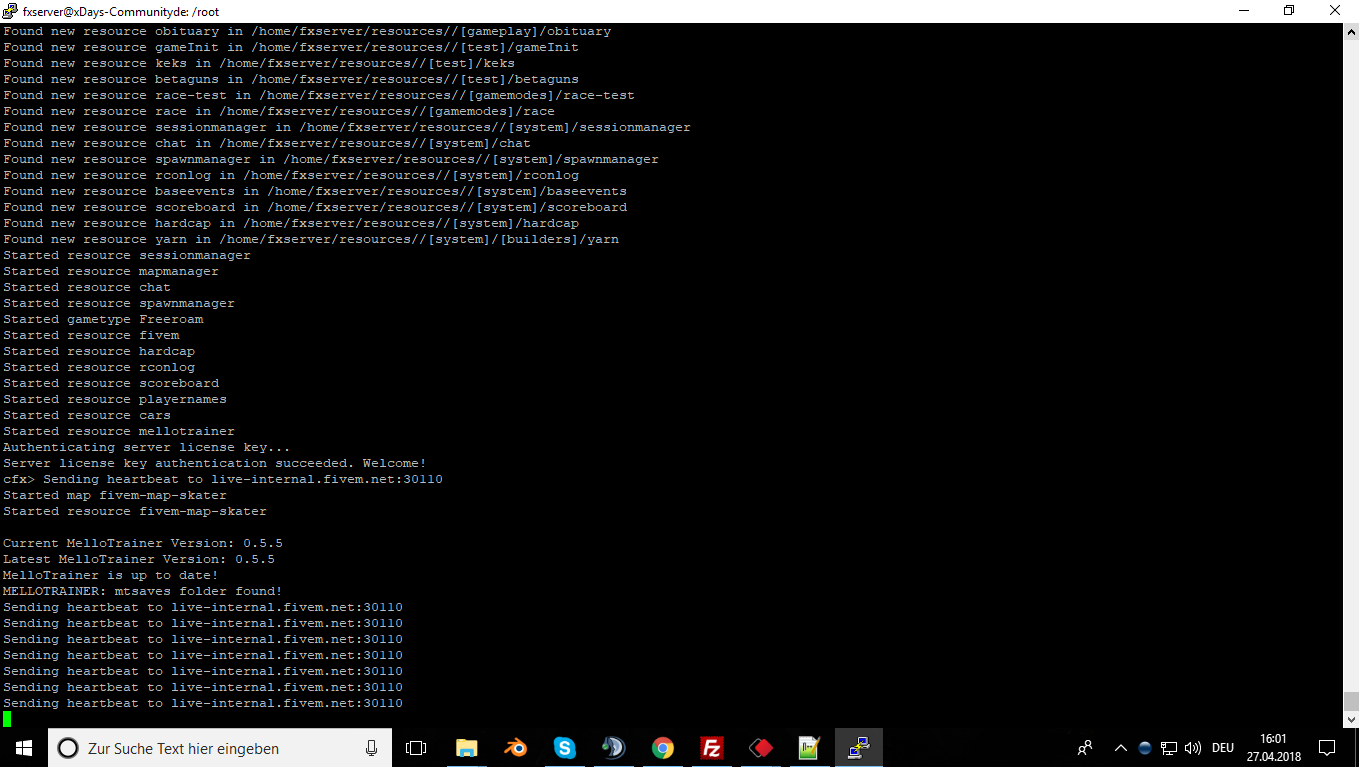Image resolution: width=1359 pixels, height=767 pixels.
Task: Open the Action Center notifications icon
Action: point(1327,748)
